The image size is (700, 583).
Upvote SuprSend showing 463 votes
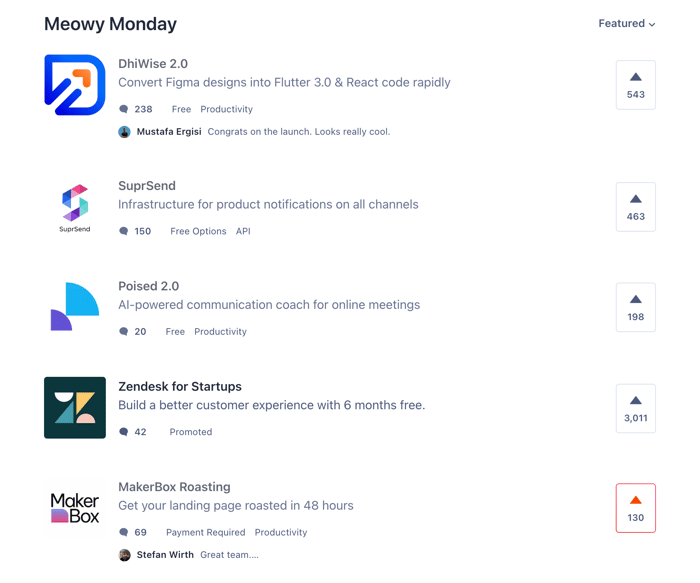tap(636, 207)
